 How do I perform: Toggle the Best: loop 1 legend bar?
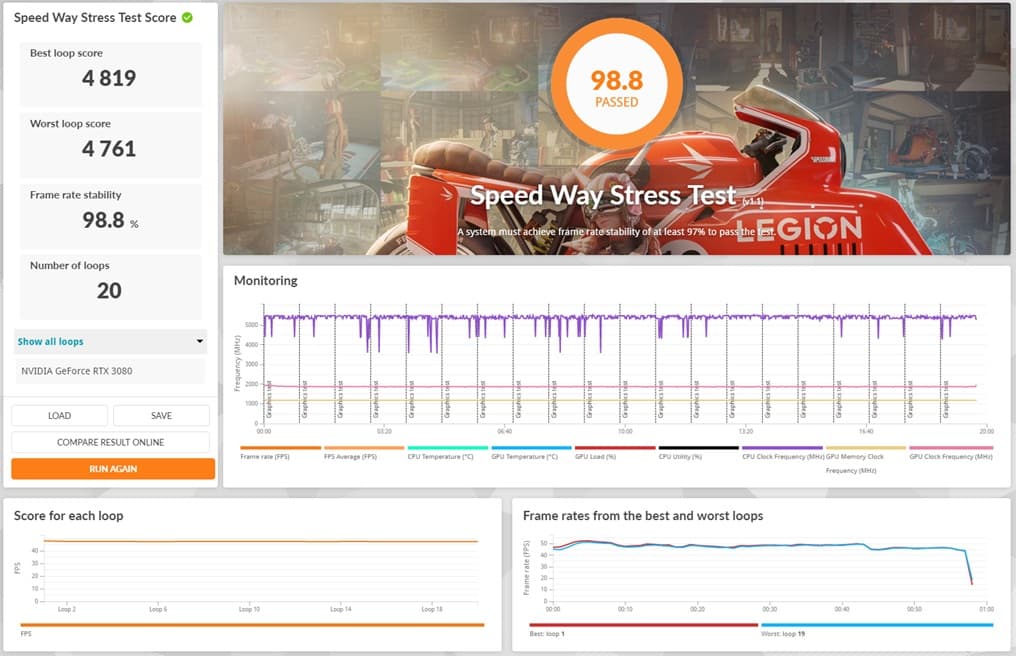point(643,625)
